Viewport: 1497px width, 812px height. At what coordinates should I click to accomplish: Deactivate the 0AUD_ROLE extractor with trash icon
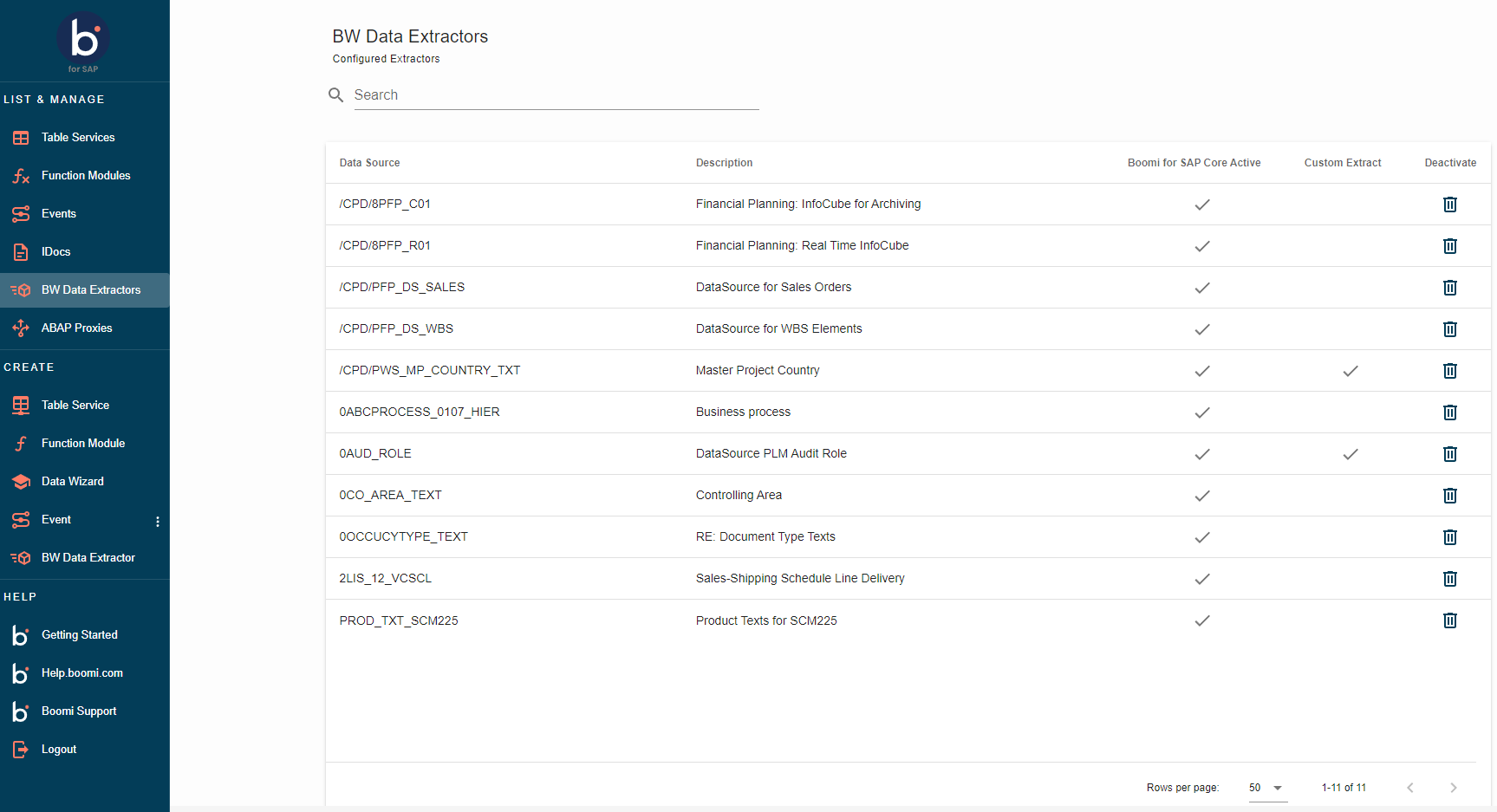1449,454
